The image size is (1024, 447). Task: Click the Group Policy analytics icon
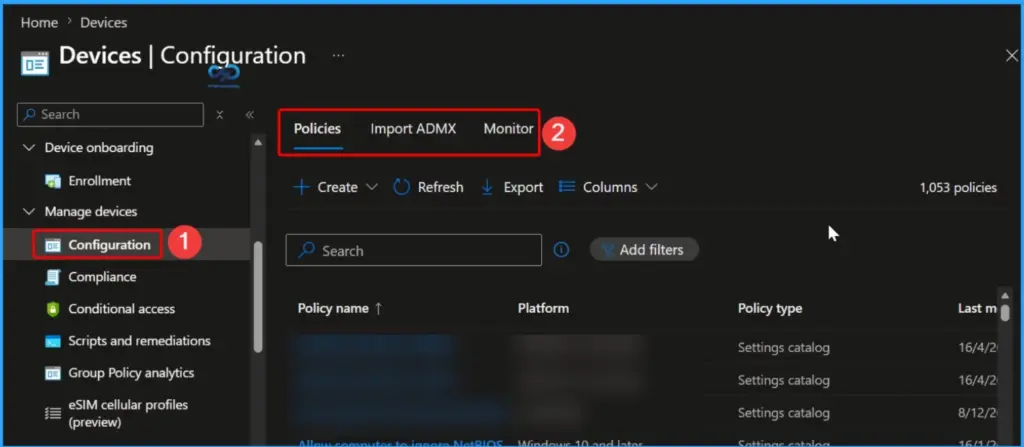click(x=53, y=373)
